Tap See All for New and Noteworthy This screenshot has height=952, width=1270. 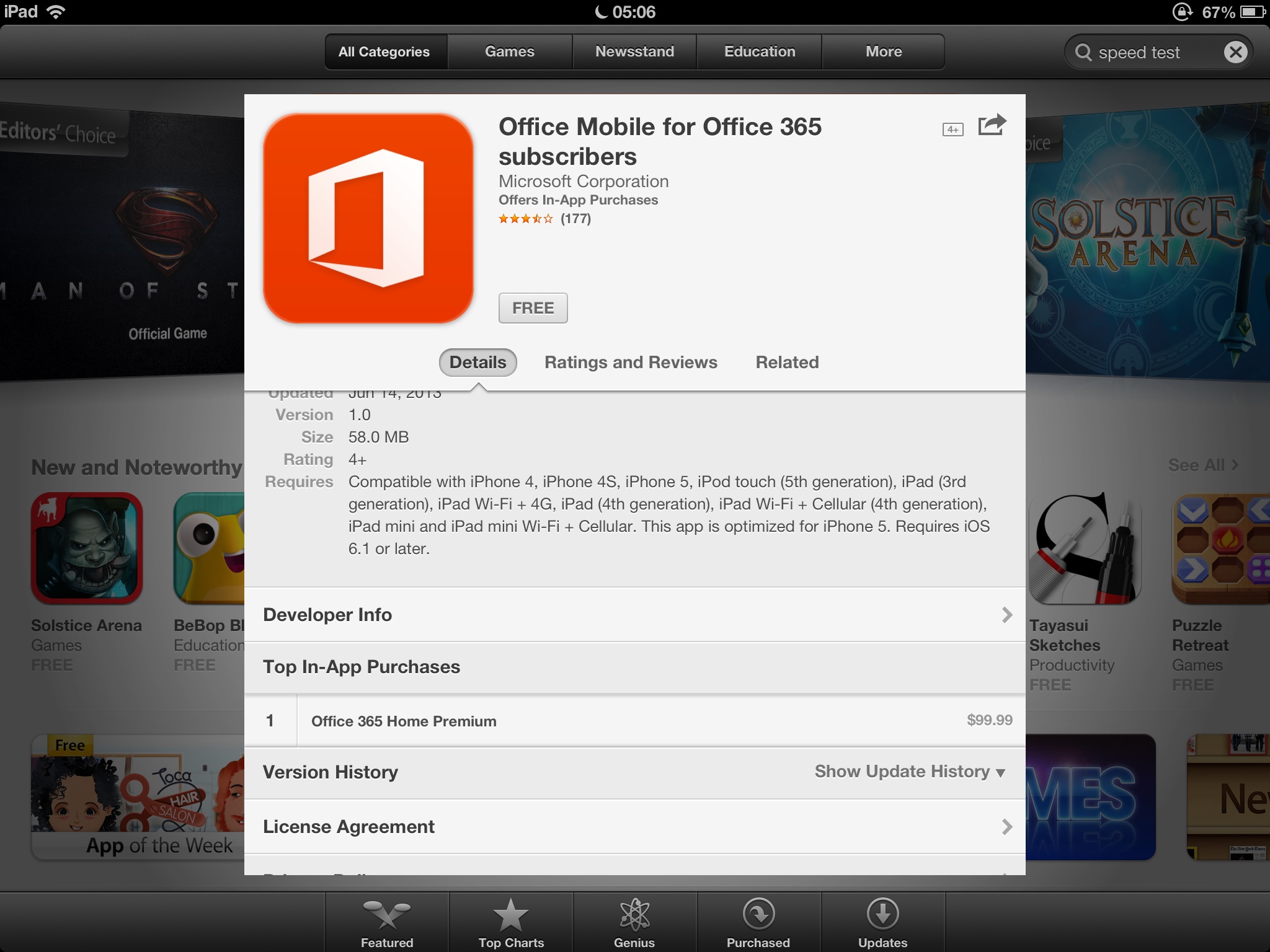pyautogui.click(x=1203, y=465)
